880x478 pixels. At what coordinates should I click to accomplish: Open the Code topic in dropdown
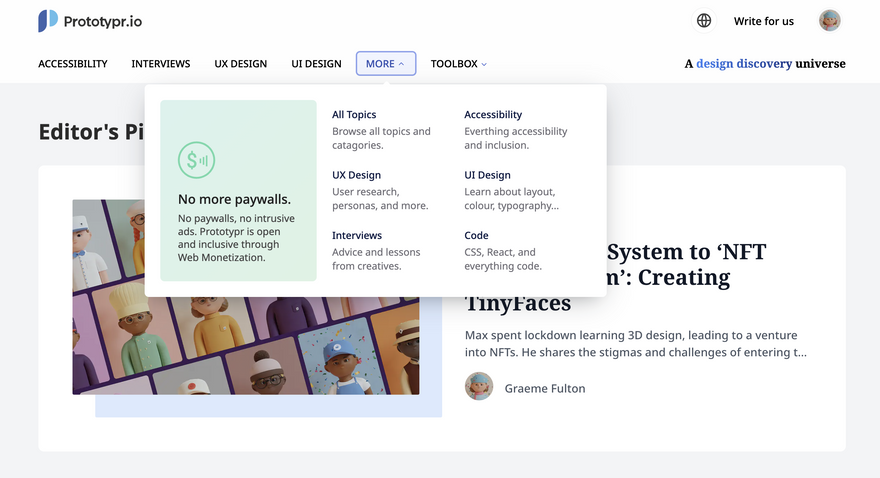coord(476,236)
